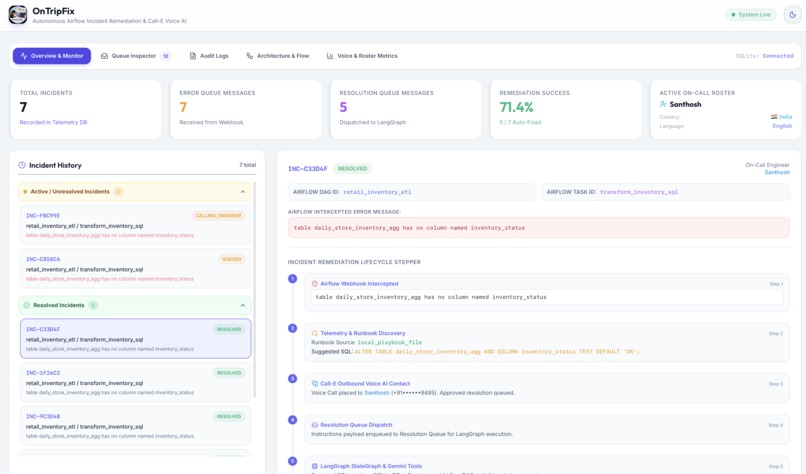Click the 71.4% remediation success value
806x474 pixels.
click(x=517, y=107)
